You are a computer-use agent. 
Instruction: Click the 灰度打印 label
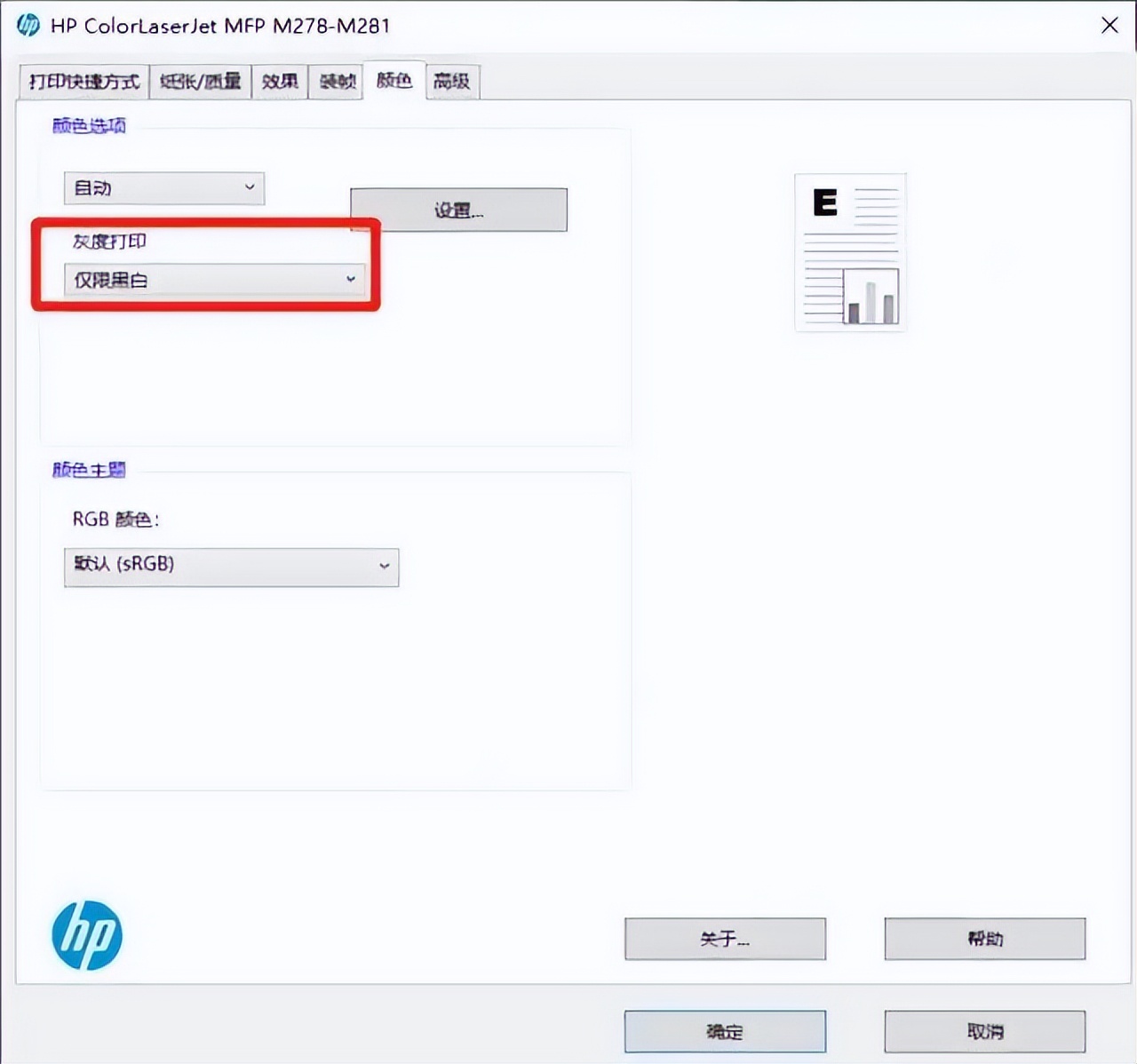(109, 242)
